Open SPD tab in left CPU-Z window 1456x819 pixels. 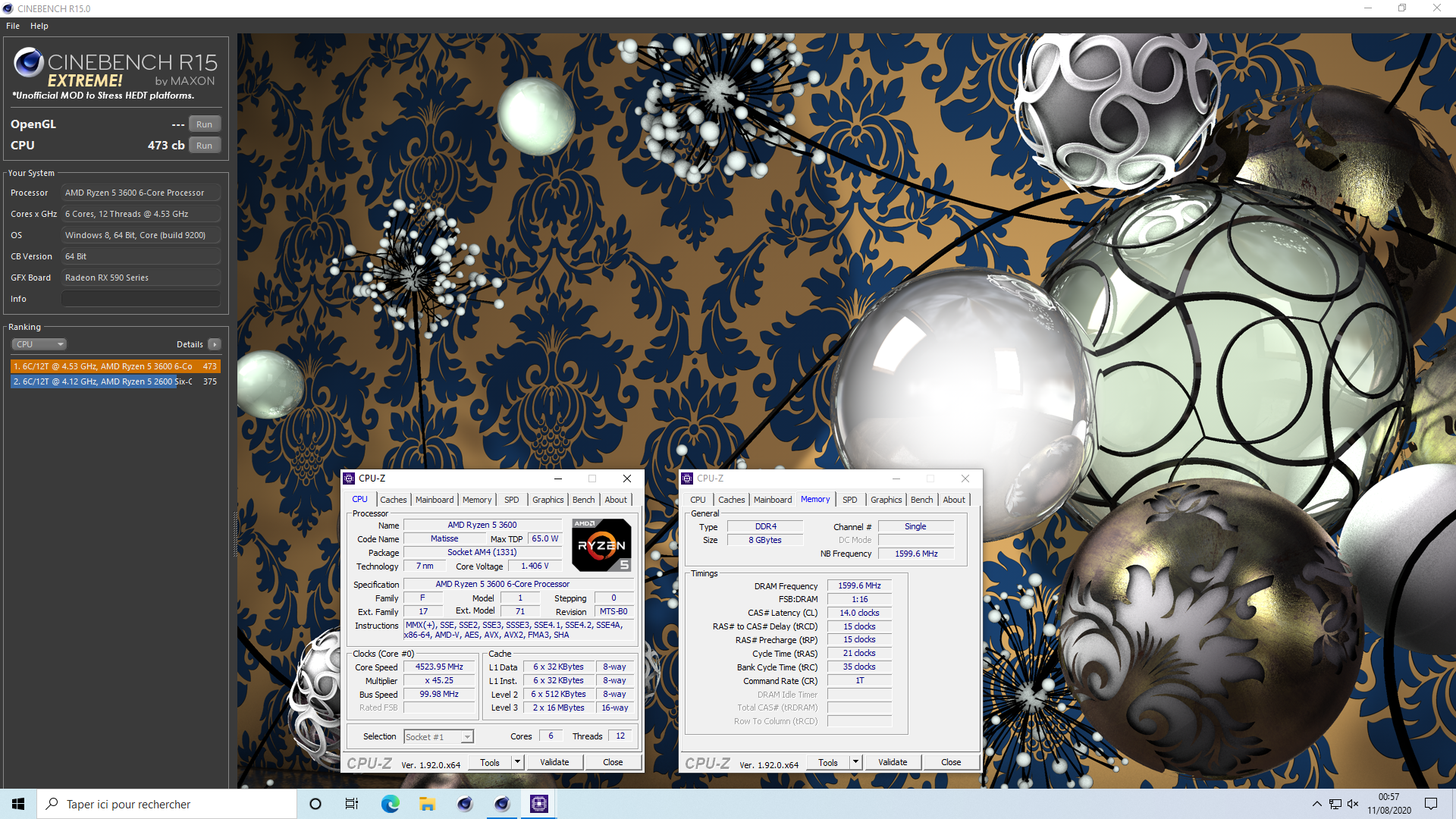[512, 500]
